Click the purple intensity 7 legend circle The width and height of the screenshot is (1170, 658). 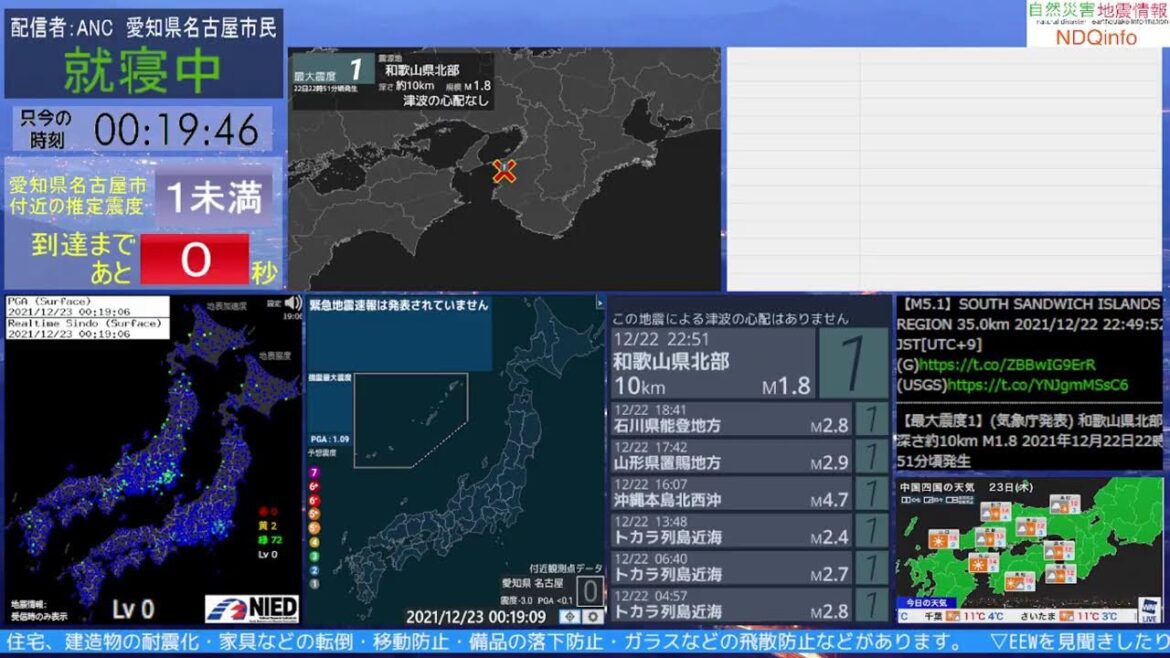(x=314, y=472)
